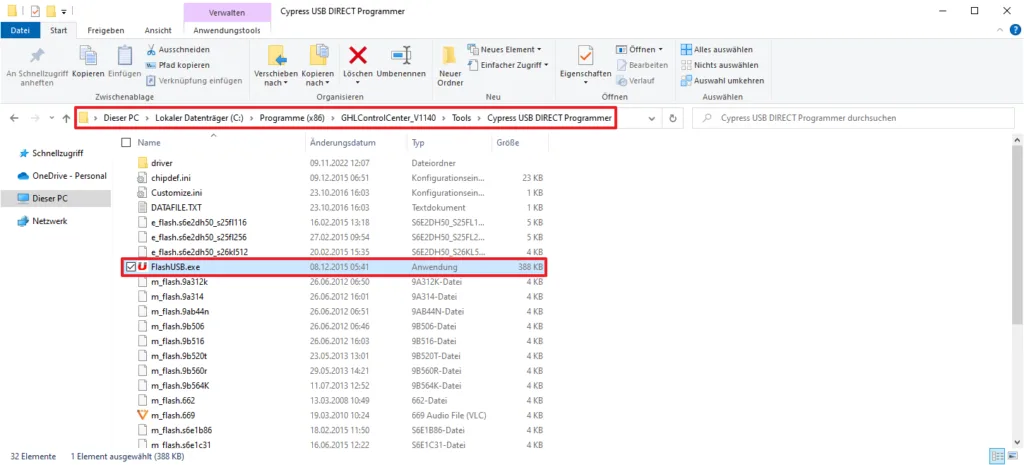Click Verknüpfung einfügen

pos(194,81)
